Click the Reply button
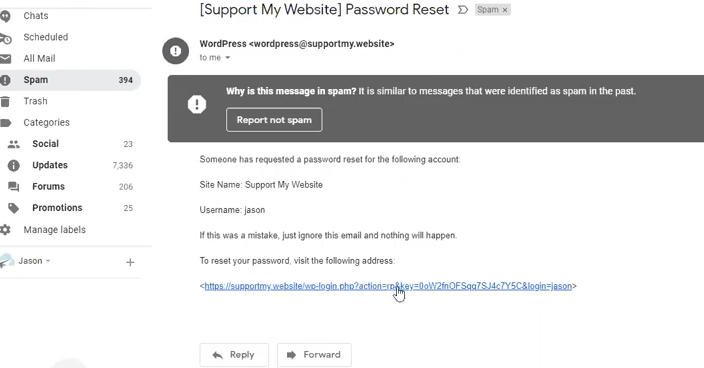The height and width of the screenshot is (368, 704). point(234,355)
